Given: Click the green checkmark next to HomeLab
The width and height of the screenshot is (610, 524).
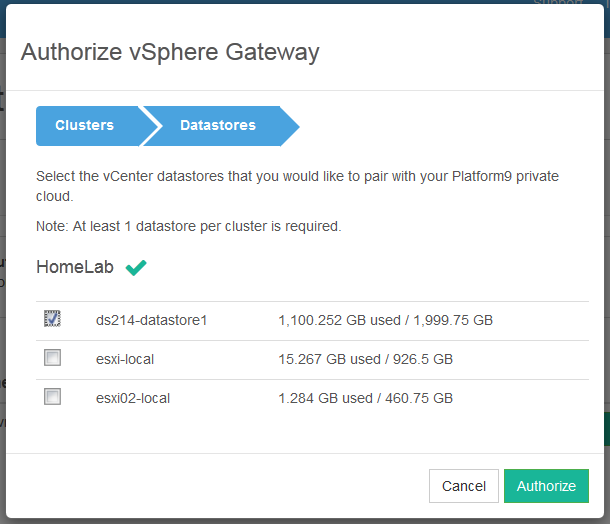Looking at the screenshot, I should 136,267.
